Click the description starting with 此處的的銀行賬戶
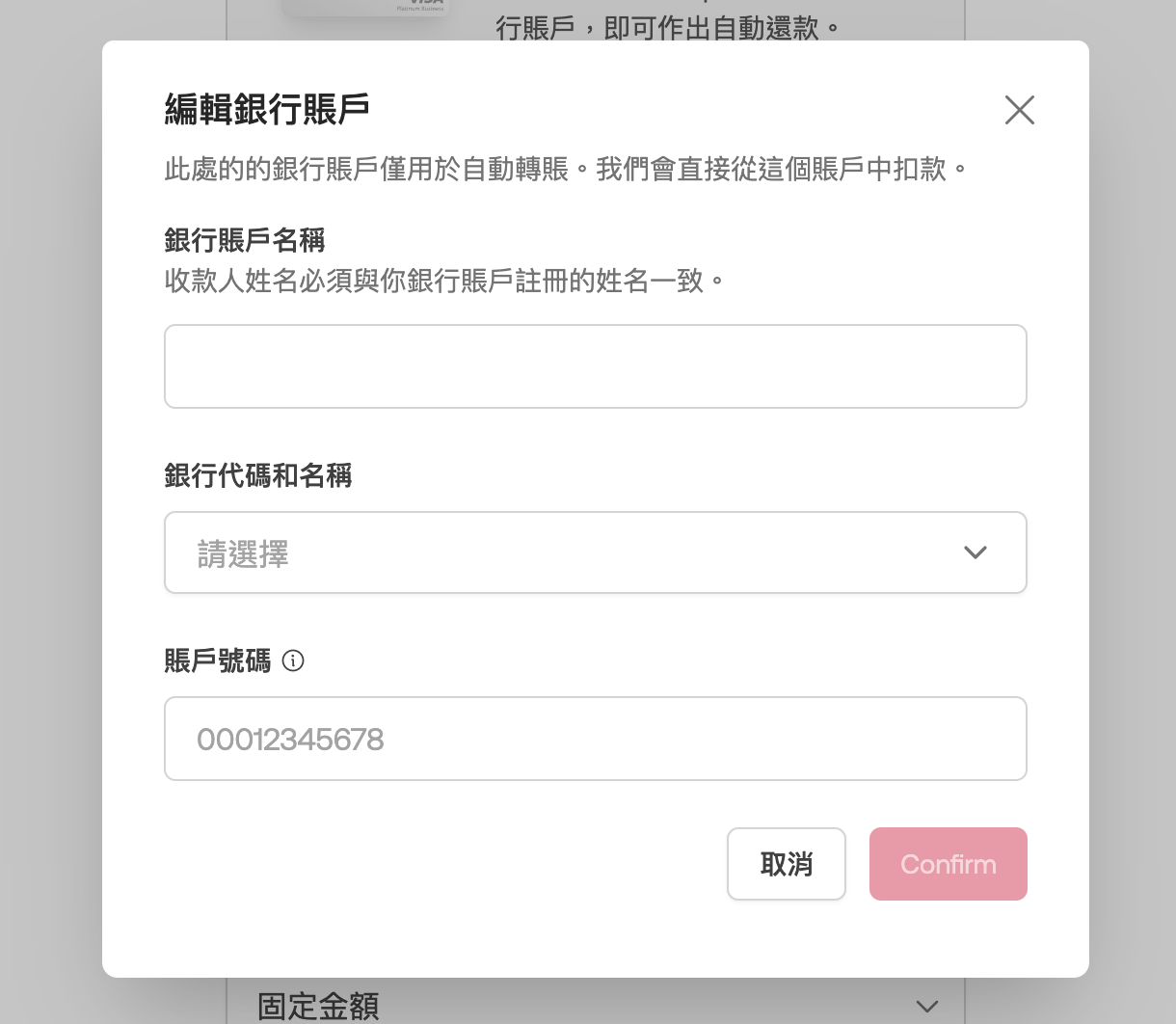This screenshot has width=1176, height=1024. (566, 170)
